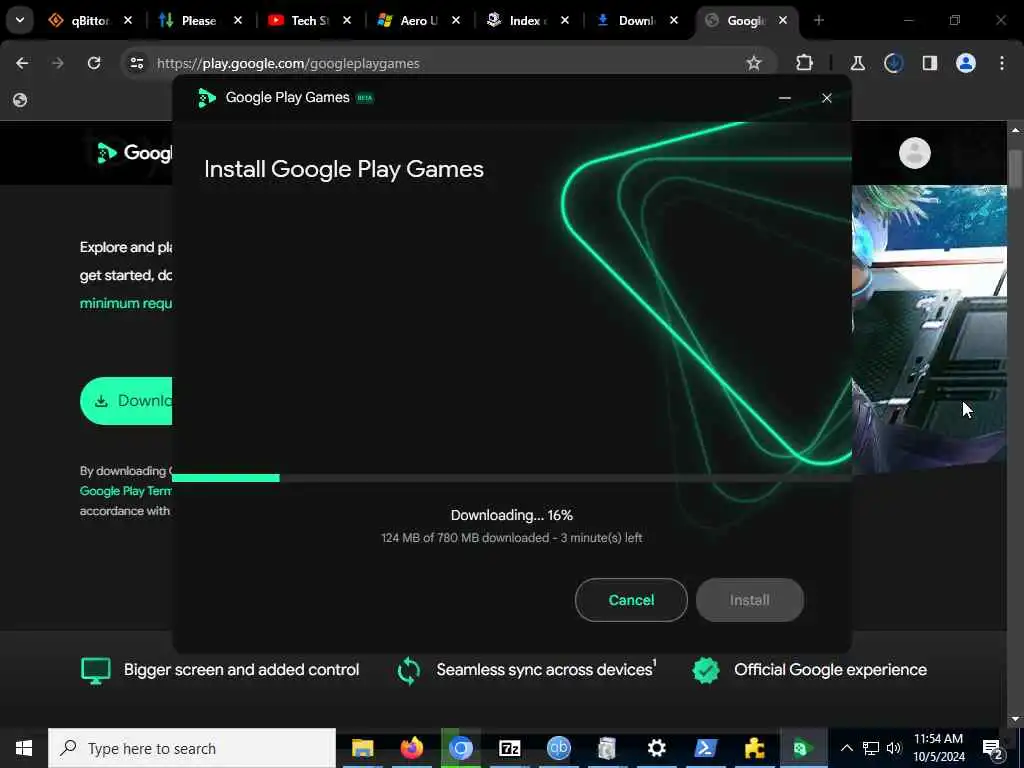Click the Seamless sync arrows icon
This screenshot has width=1024, height=768.
(x=409, y=671)
